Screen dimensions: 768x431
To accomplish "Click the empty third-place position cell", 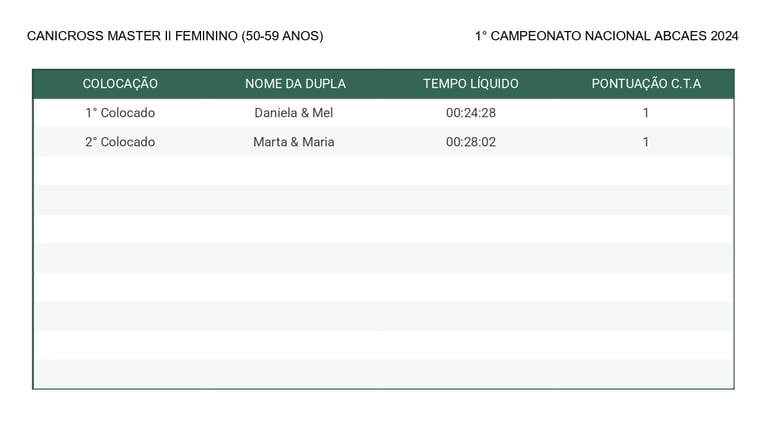I will [x=120, y=171].
